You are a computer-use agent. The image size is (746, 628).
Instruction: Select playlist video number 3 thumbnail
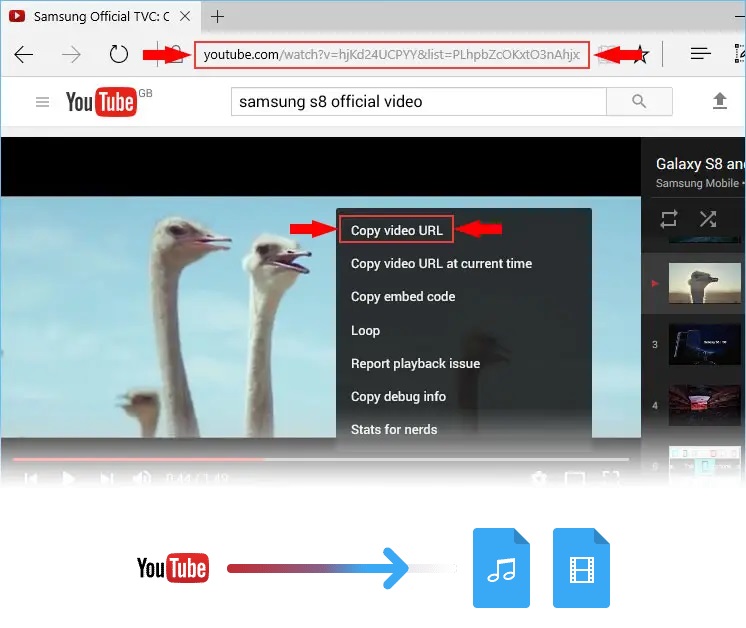click(705, 344)
